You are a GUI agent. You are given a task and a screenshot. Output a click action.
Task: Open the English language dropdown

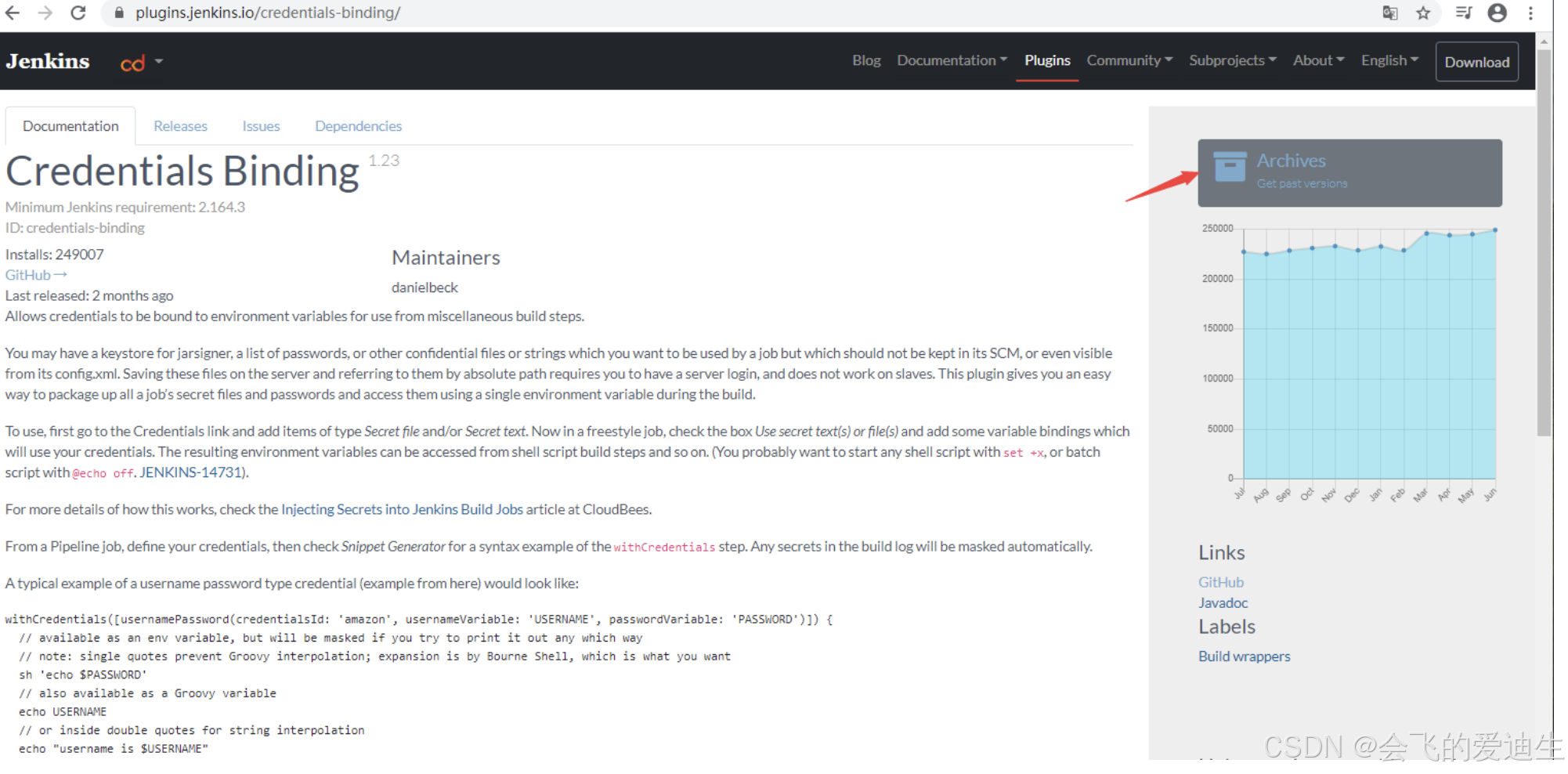(x=1389, y=60)
